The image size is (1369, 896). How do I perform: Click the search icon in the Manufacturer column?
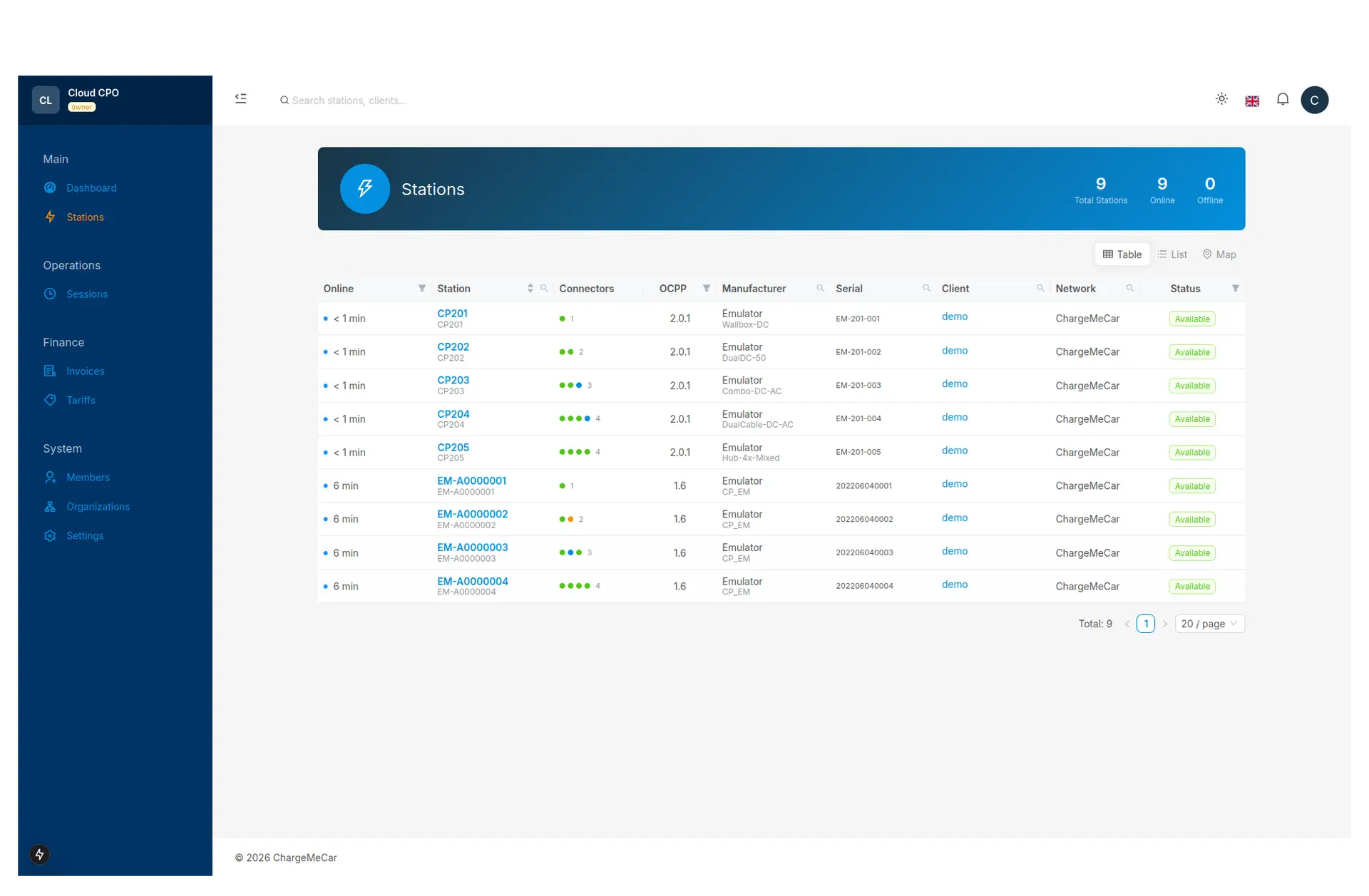click(x=820, y=288)
